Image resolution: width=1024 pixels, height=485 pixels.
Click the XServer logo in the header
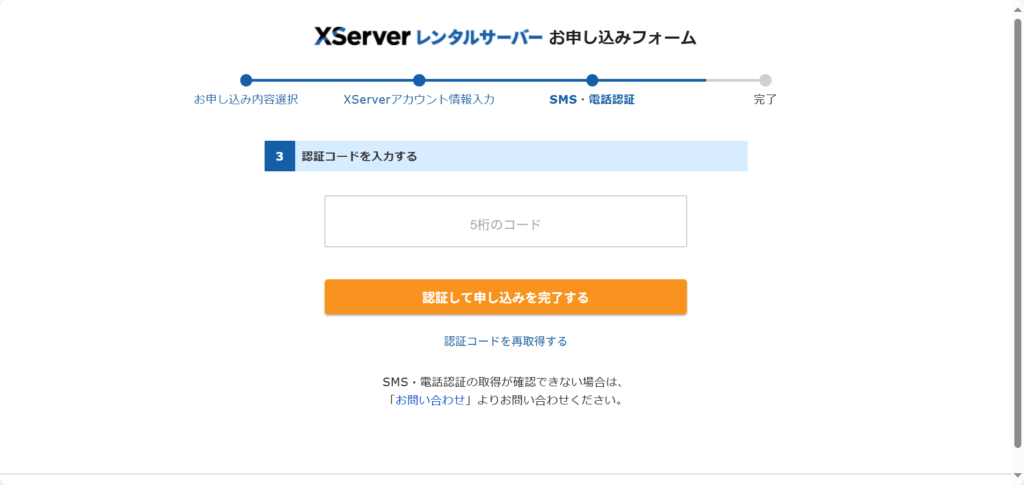(x=362, y=37)
